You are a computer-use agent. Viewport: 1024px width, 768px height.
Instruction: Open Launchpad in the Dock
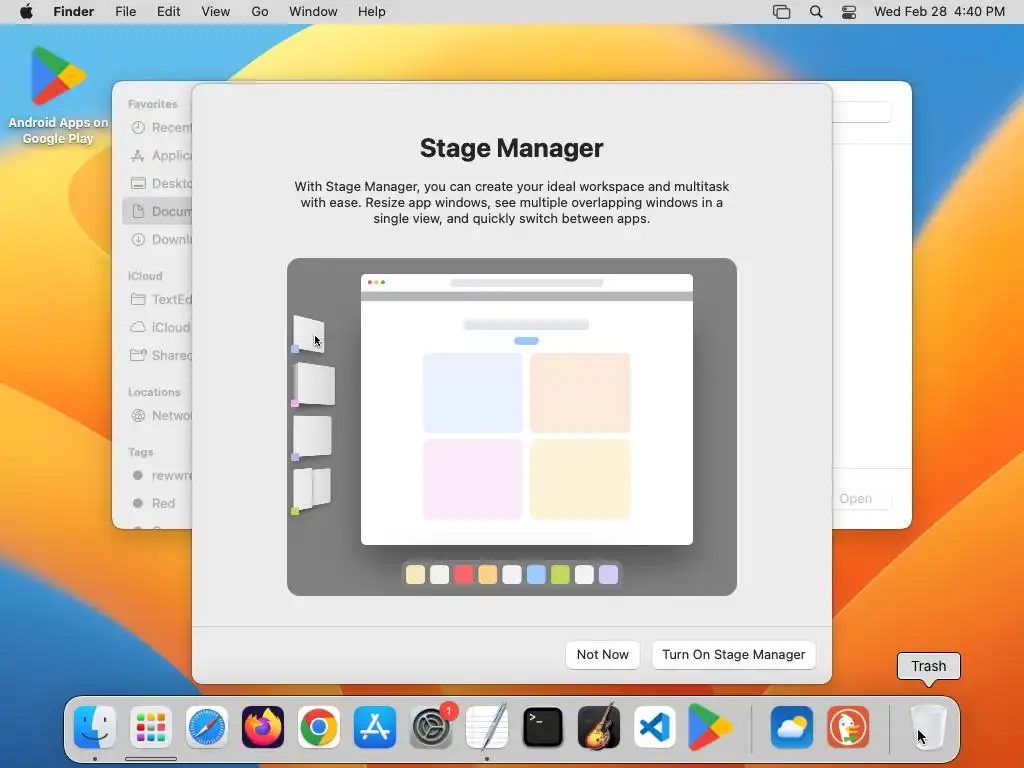151,727
